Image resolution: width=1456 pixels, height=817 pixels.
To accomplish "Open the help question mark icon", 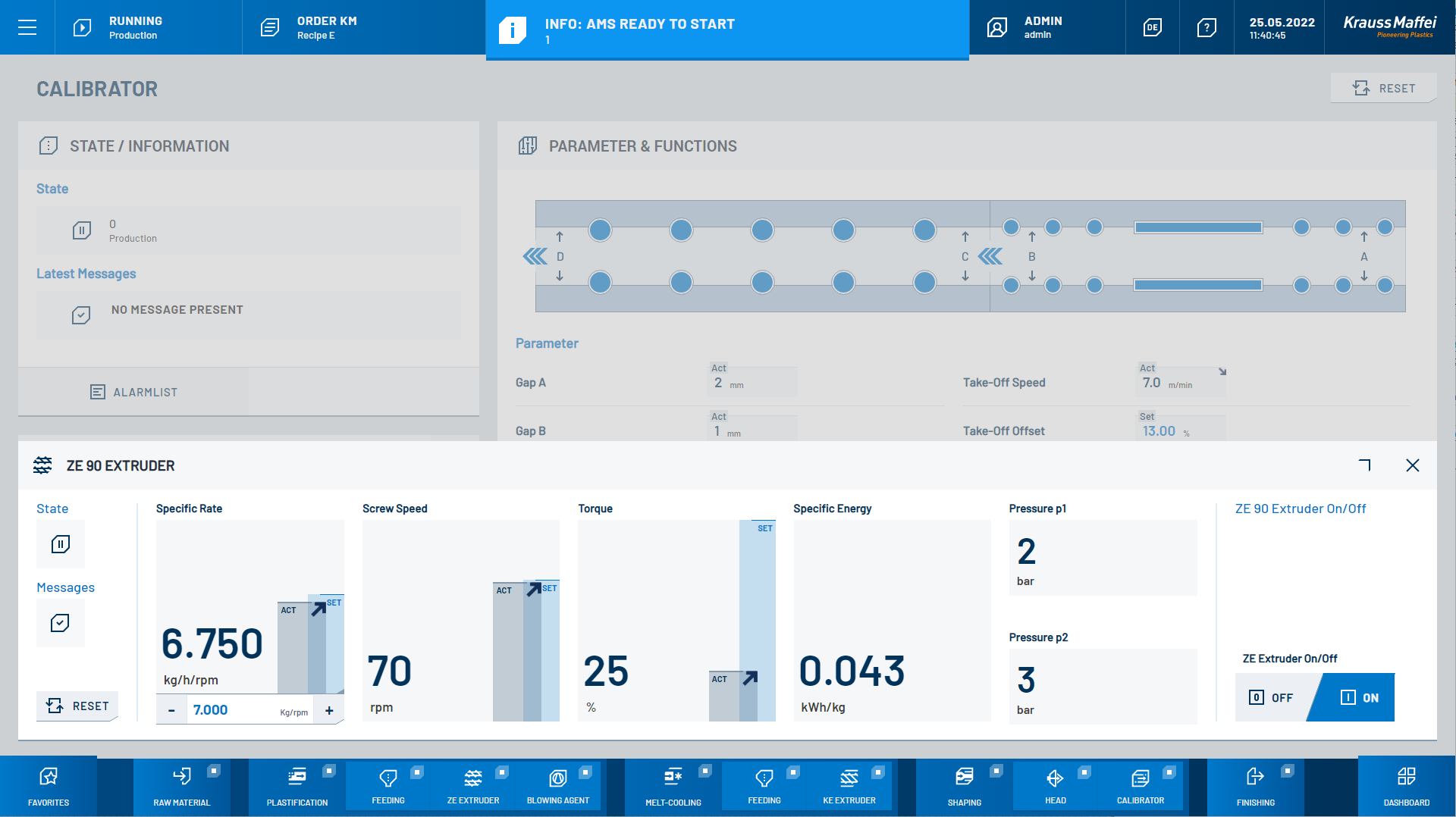I will (1207, 28).
